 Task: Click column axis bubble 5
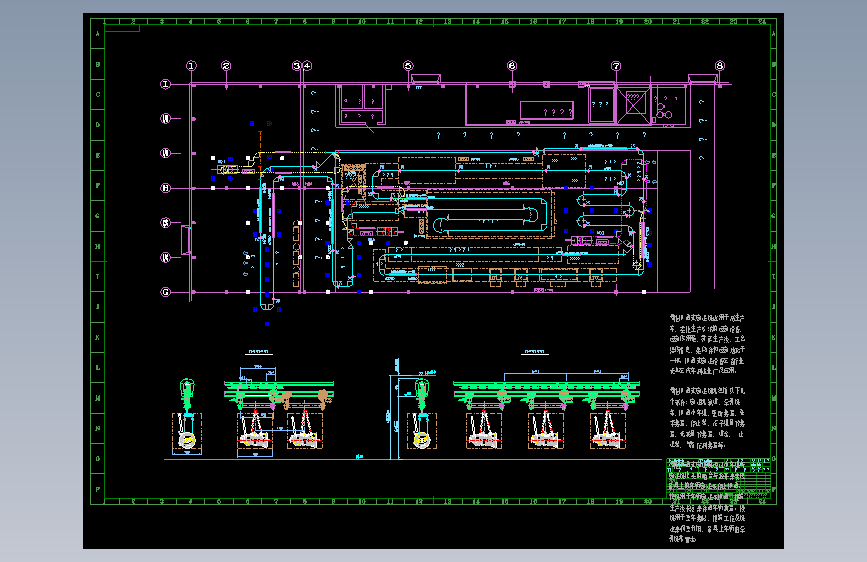coord(408,66)
